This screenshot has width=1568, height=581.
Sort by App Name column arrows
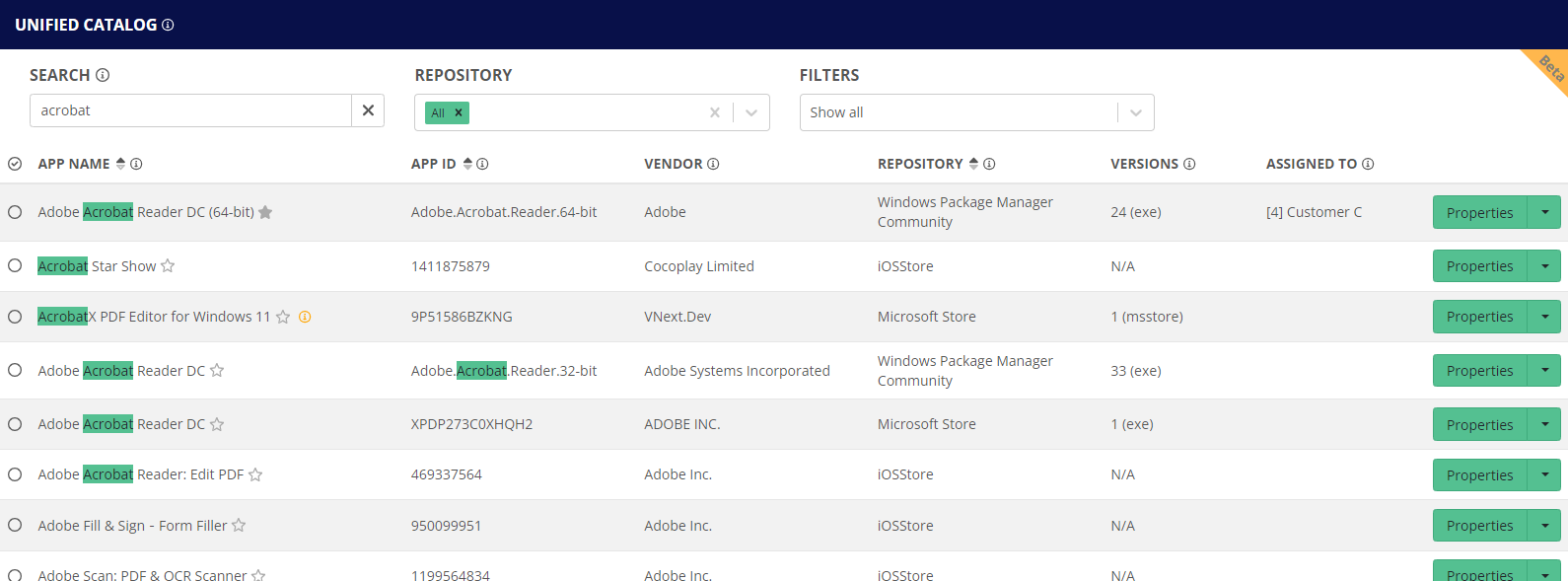pos(120,164)
